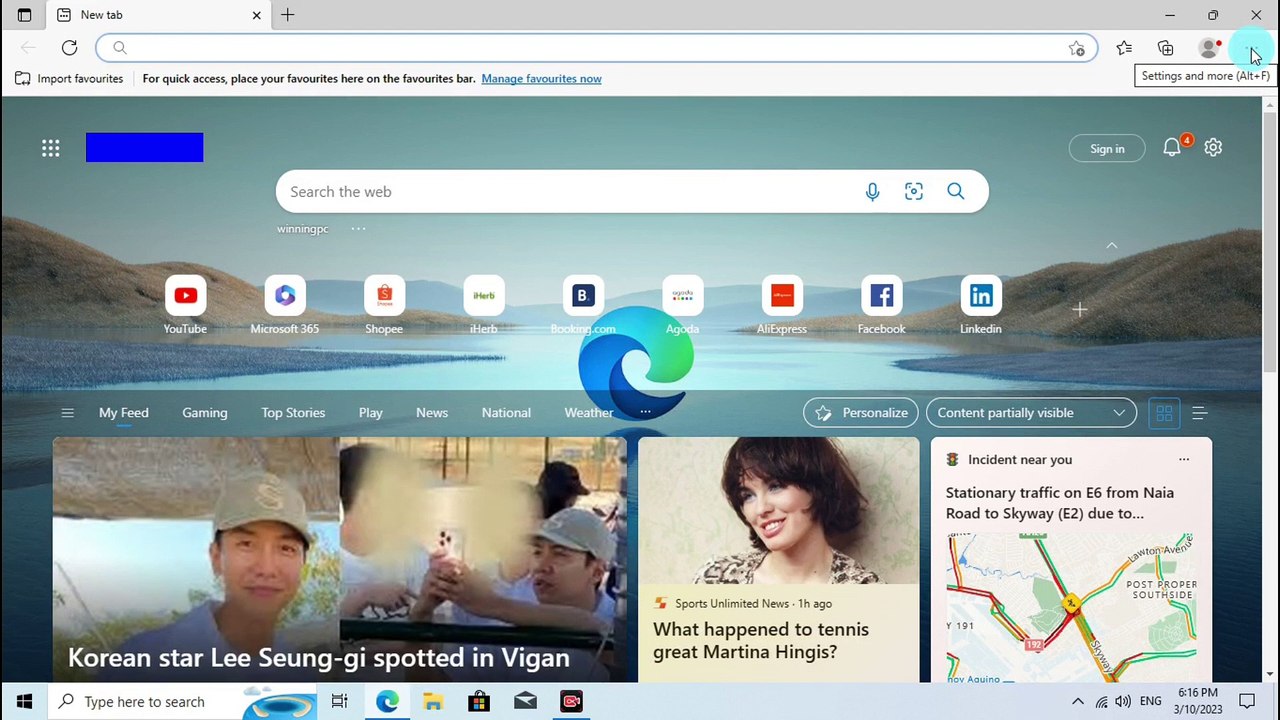1280x720 pixels.
Task: Click the Sign in button
Action: 1107,148
